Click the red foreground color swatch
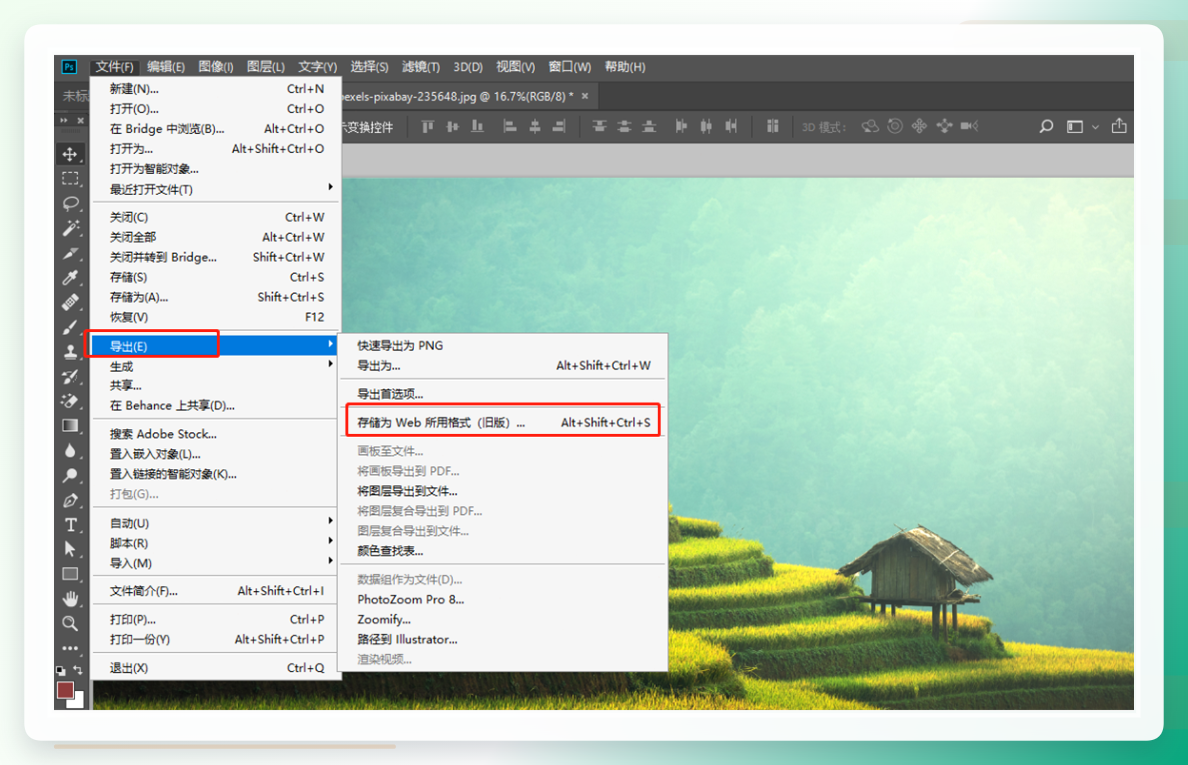Image resolution: width=1188 pixels, height=765 pixels. [65, 689]
